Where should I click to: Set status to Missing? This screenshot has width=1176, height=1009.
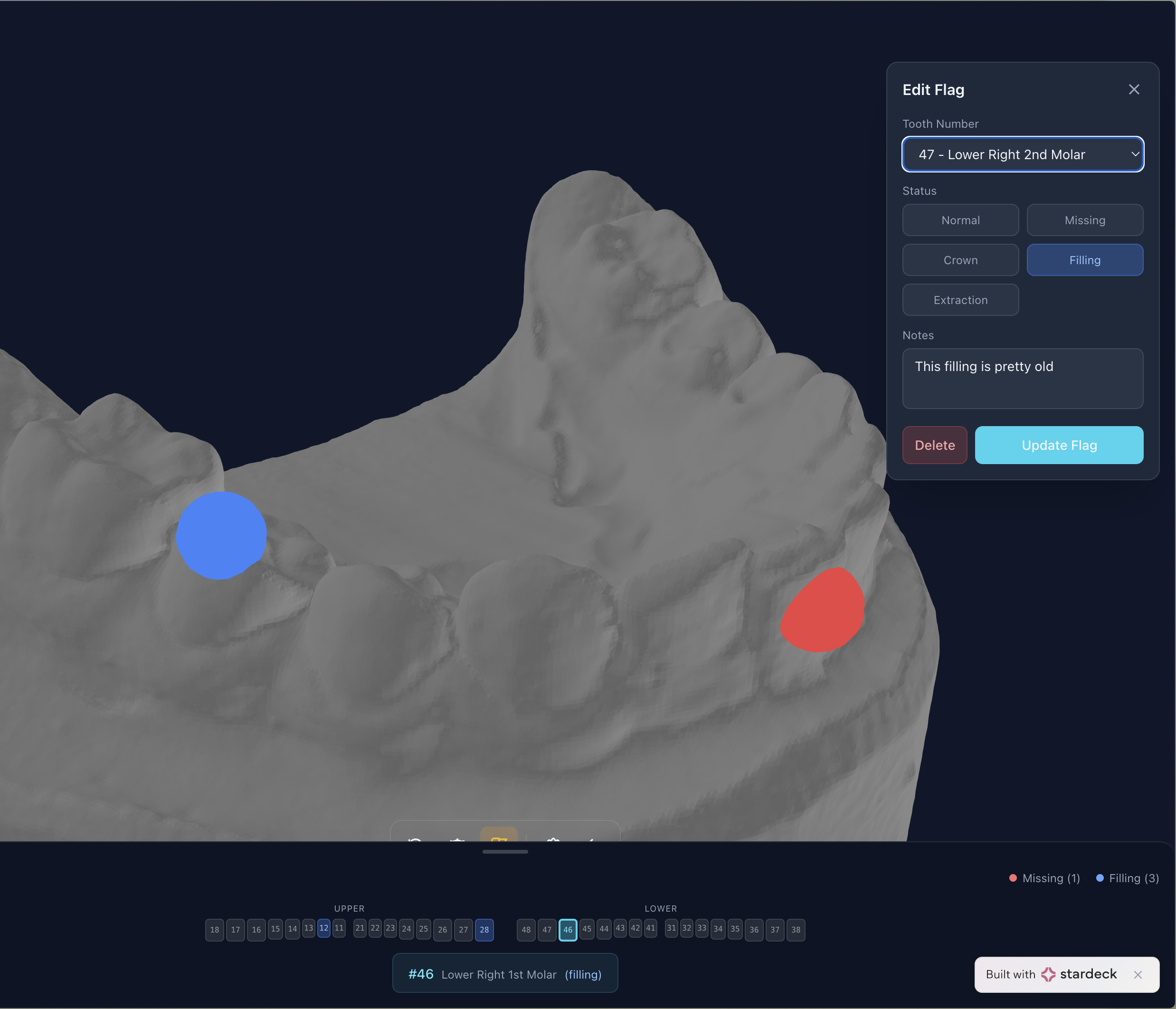pyautogui.click(x=1084, y=220)
